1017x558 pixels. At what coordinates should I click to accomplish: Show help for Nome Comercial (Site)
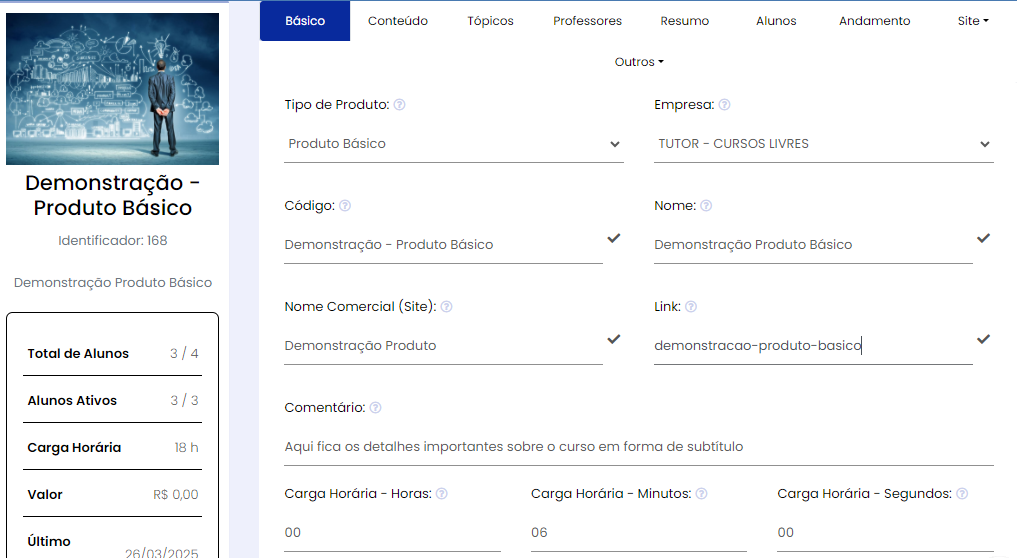pos(446,307)
